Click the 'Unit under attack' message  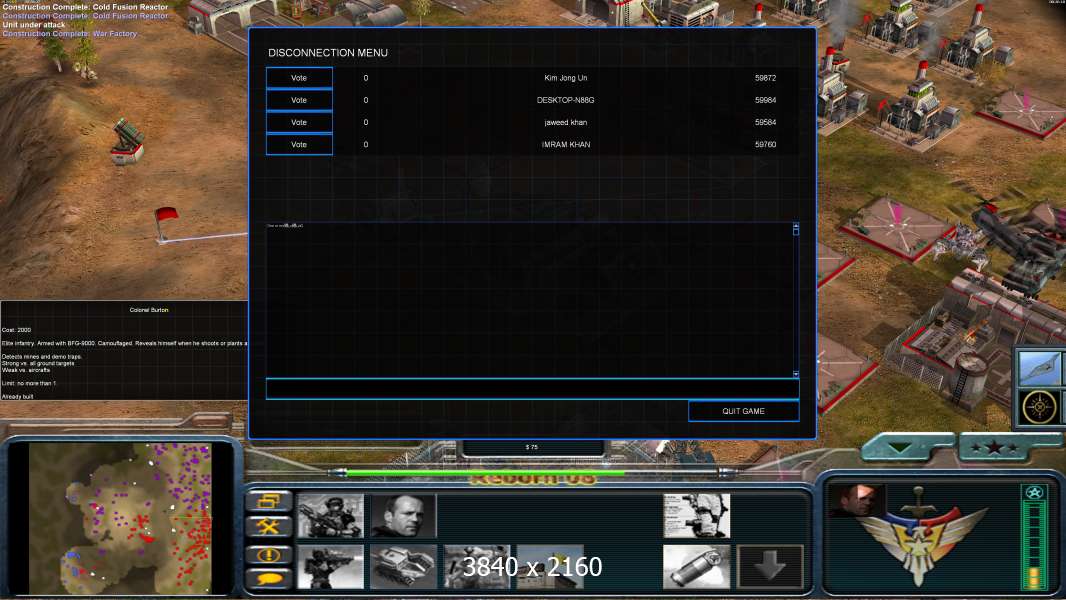click(x=34, y=24)
